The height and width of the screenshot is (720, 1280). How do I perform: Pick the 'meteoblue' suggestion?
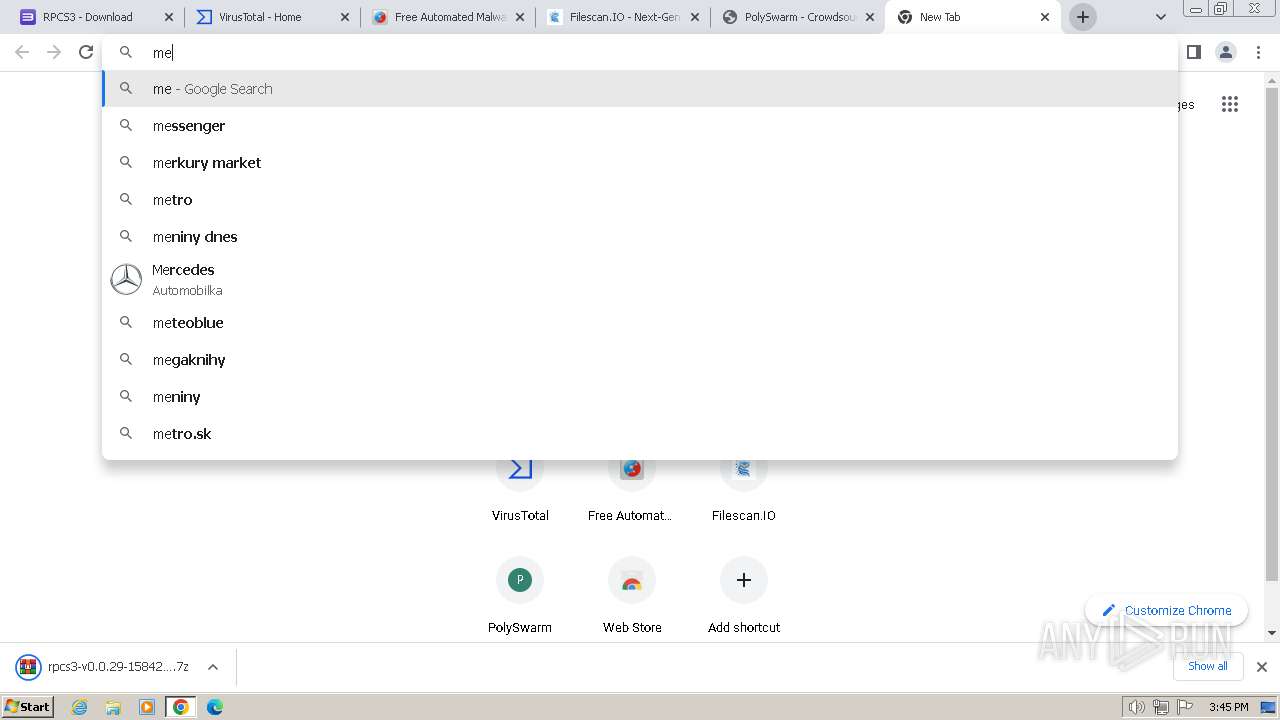(x=640, y=323)
